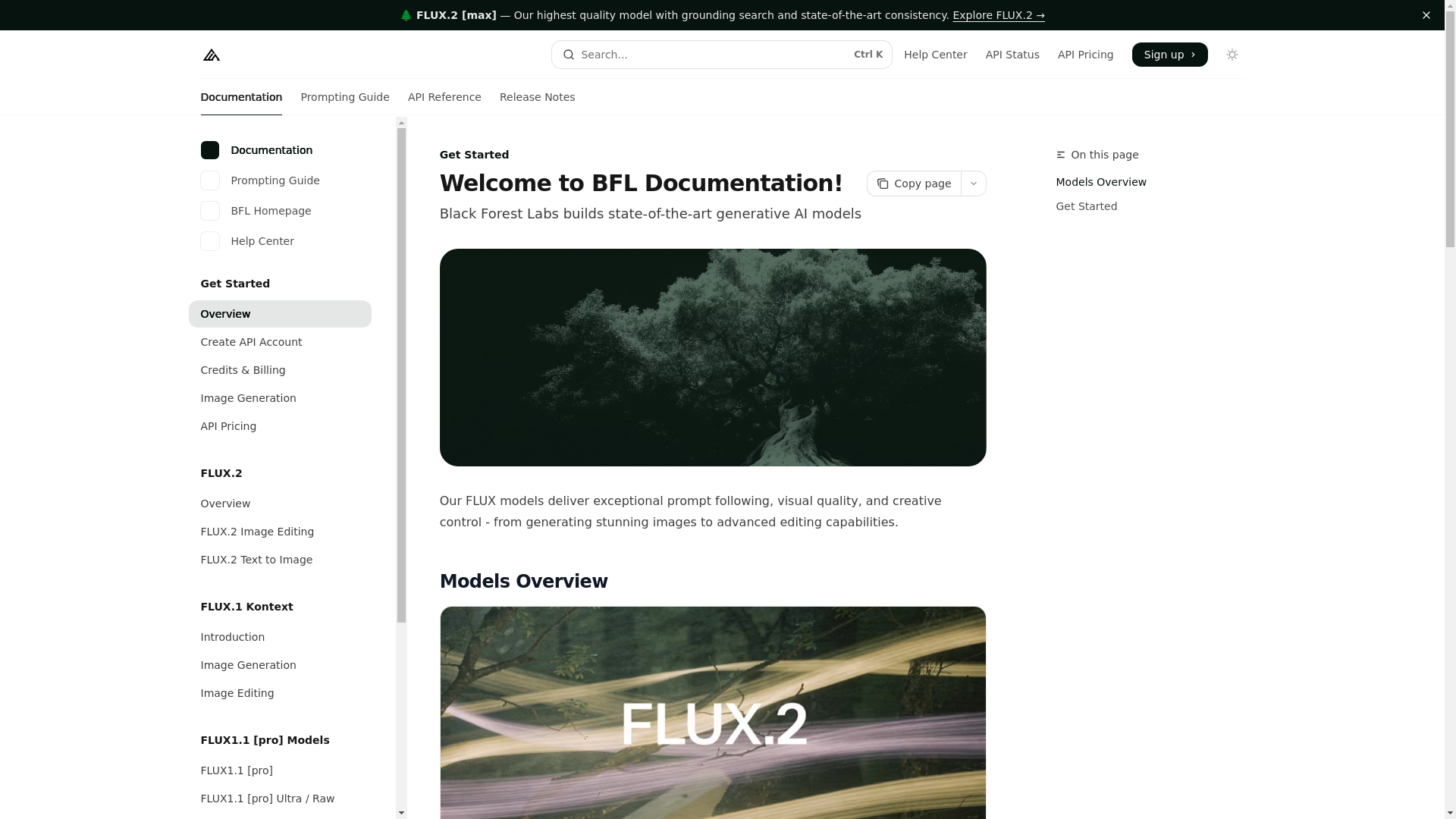Click the BFL Homepage sidebar icon

pos(210,211)
